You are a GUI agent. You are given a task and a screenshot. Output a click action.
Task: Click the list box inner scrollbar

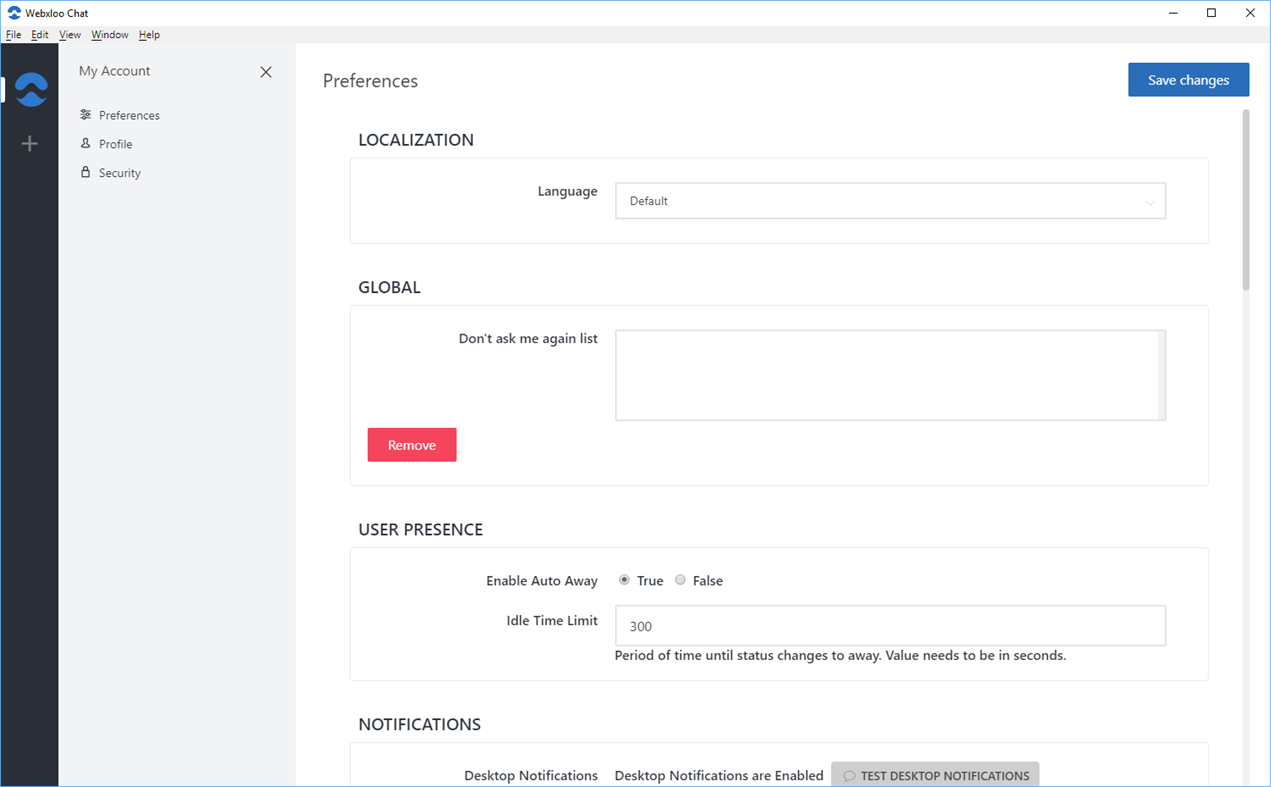tap(1161, 375)
